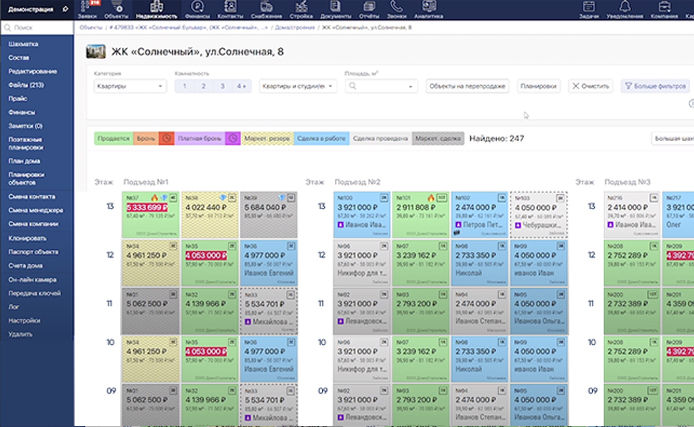Open Передача ключей in the sidebar
This screenshot has height=427, width=694.
click(35, 293)
